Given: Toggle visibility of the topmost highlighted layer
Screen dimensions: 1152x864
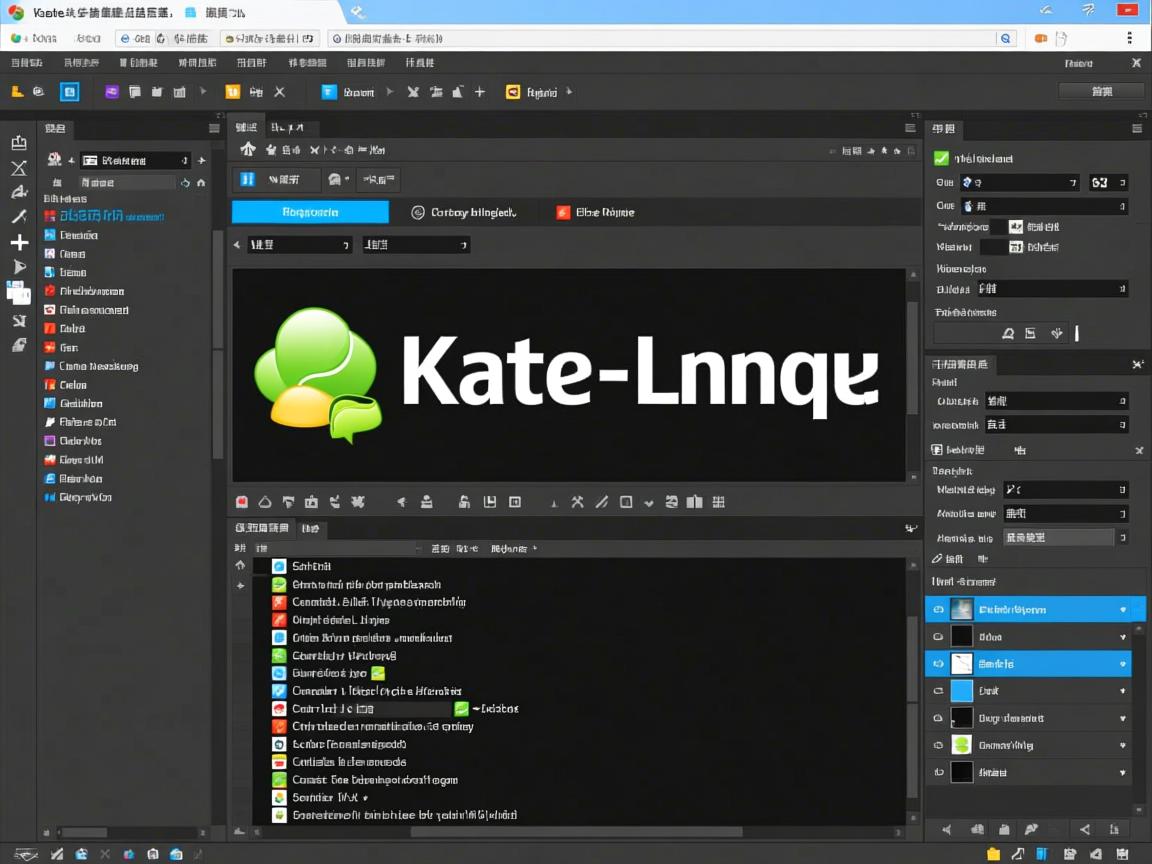Looking at the screenshot, I should (937, 608).
